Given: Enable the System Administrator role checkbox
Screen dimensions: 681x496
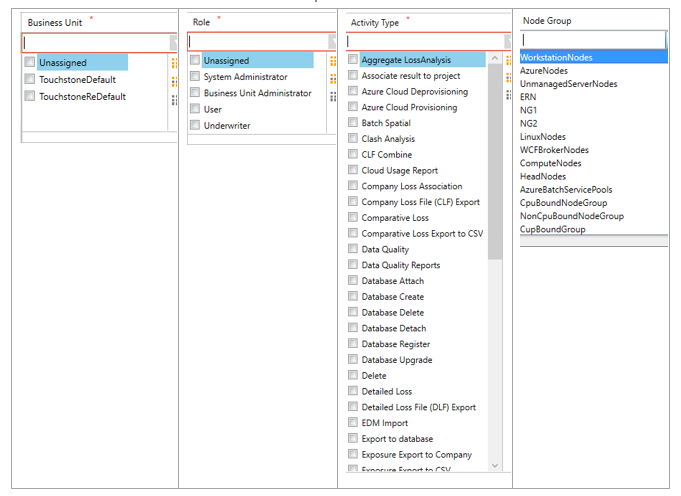Looking at the screenshot, I should coord(195,77).
